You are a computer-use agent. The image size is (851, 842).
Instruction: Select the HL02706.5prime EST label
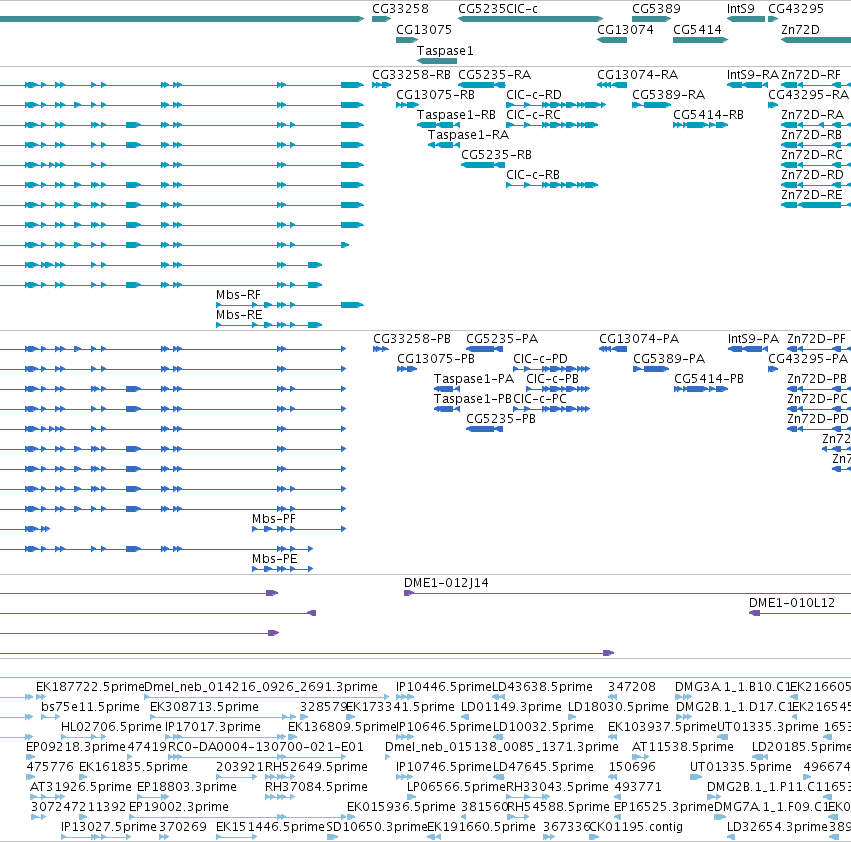click(x=111, y=727)
